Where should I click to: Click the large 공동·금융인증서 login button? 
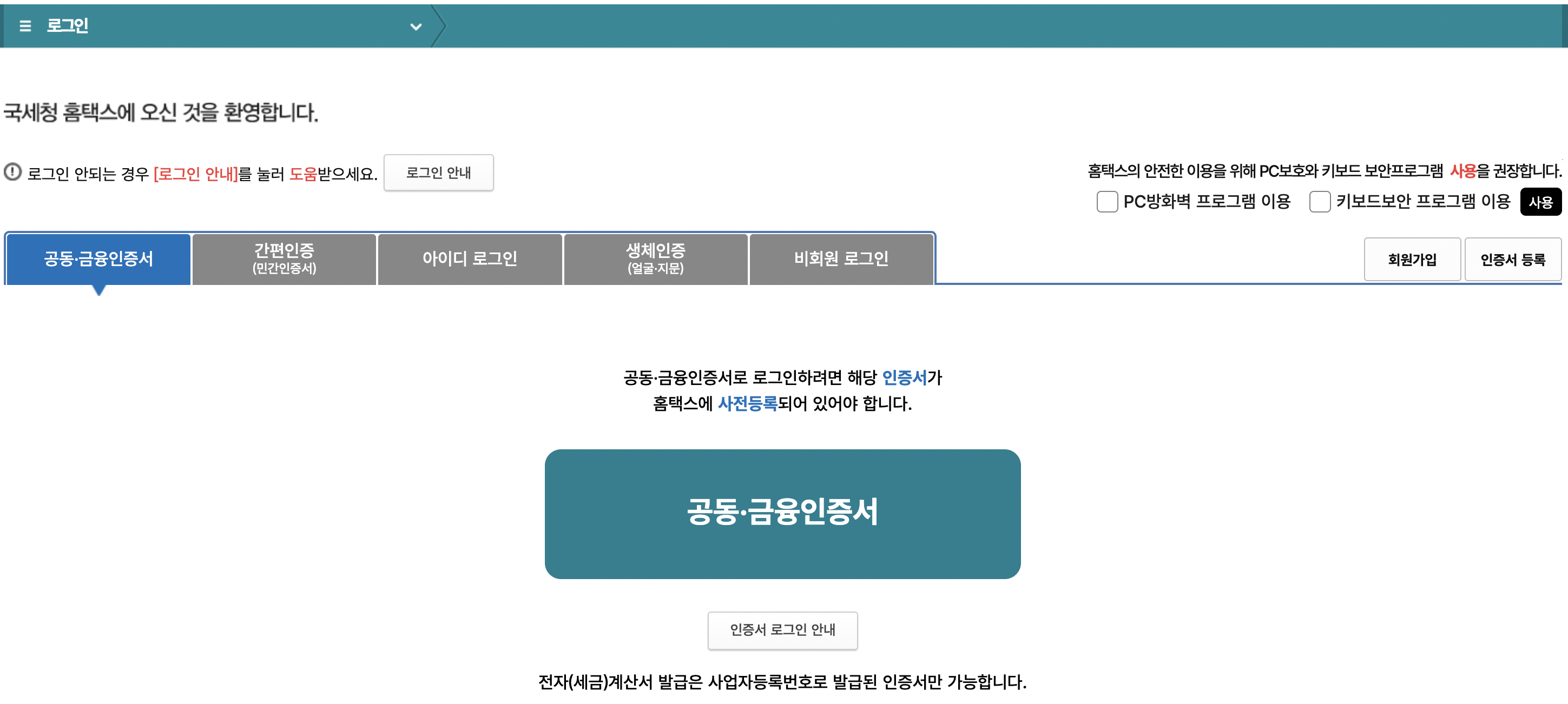pyautogui.click(x=782, y=514)
